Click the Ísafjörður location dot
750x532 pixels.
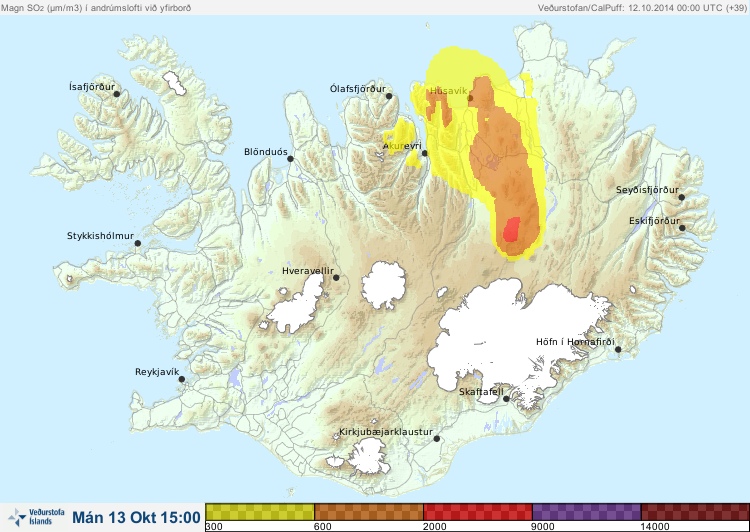click(116, 94)
